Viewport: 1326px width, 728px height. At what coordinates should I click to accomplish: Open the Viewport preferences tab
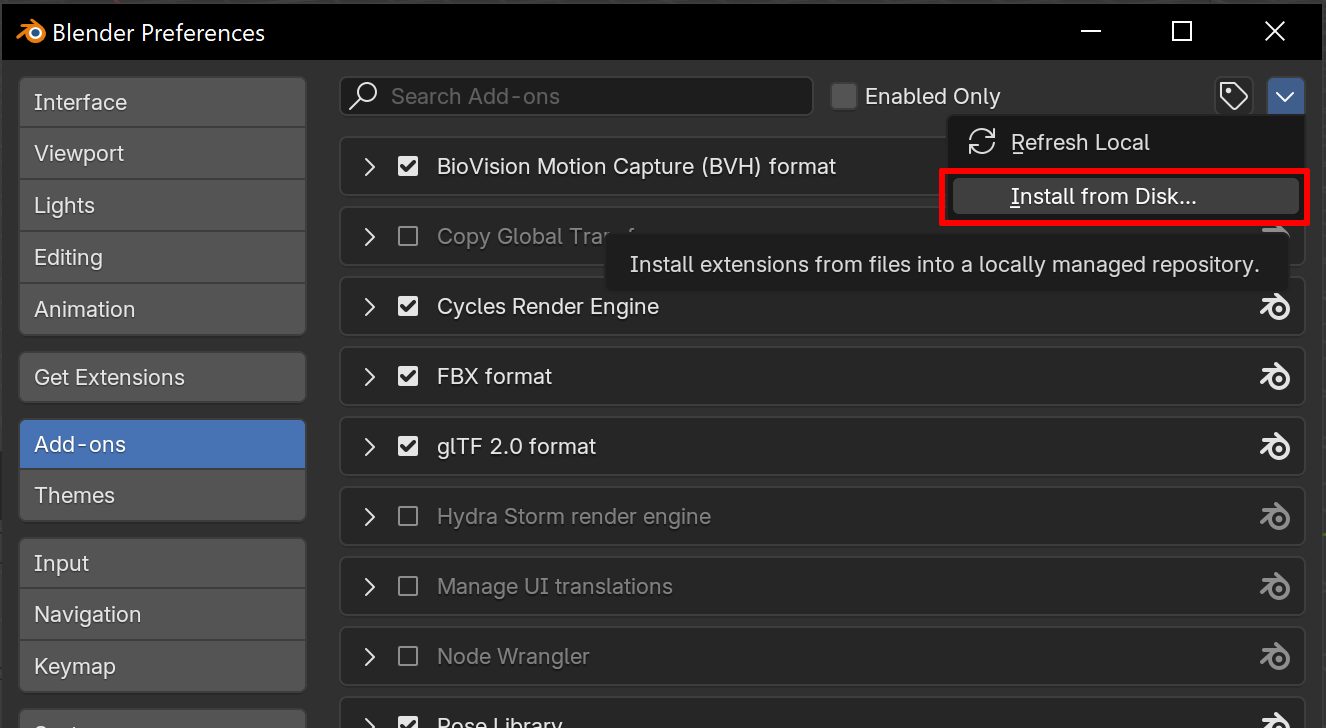(x=162, y=154)
